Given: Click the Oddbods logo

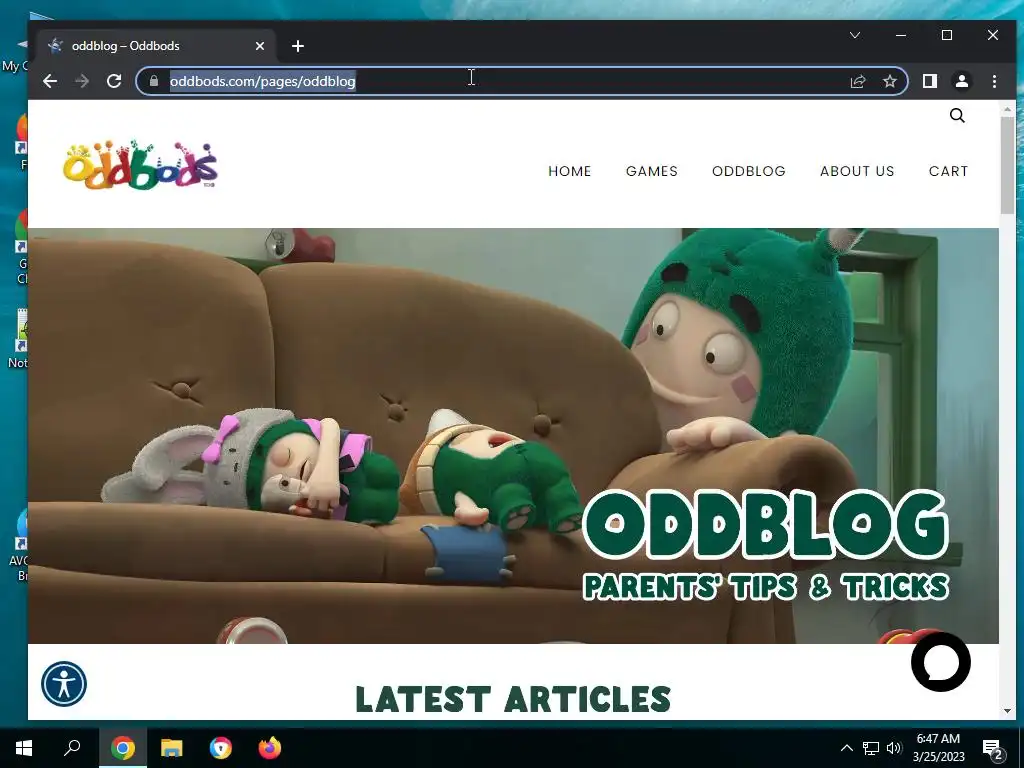Looking at the screenshot, I should click(140, 165).
